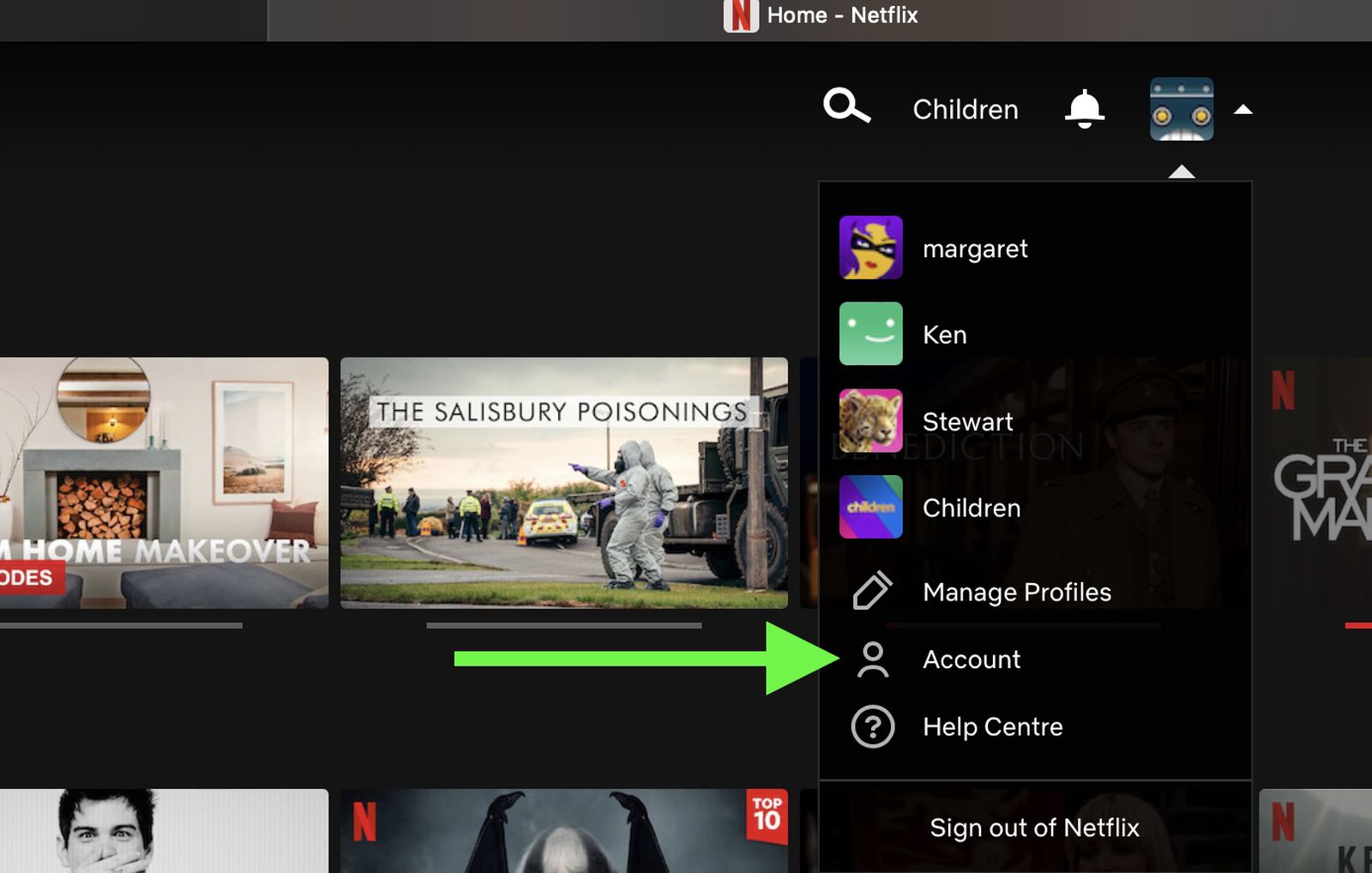Image resolution: width=1372 pixels, height=873 pixels.
Task: Click margaret's masked avatar icon
Action: point(870,248)
